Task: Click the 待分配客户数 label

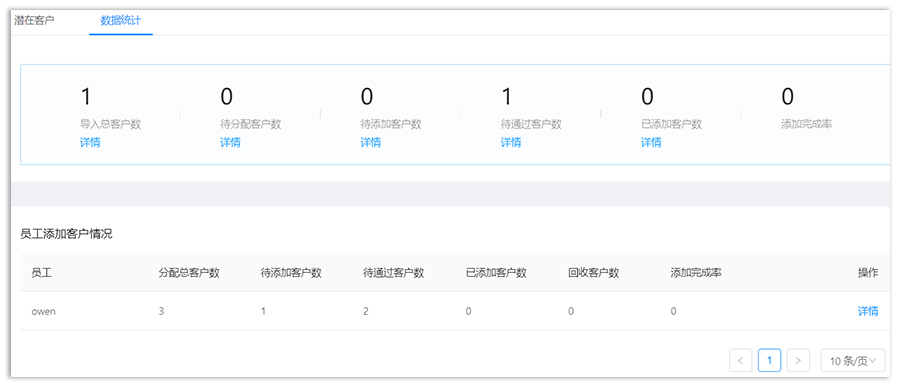Action: [x=251, y=124]
